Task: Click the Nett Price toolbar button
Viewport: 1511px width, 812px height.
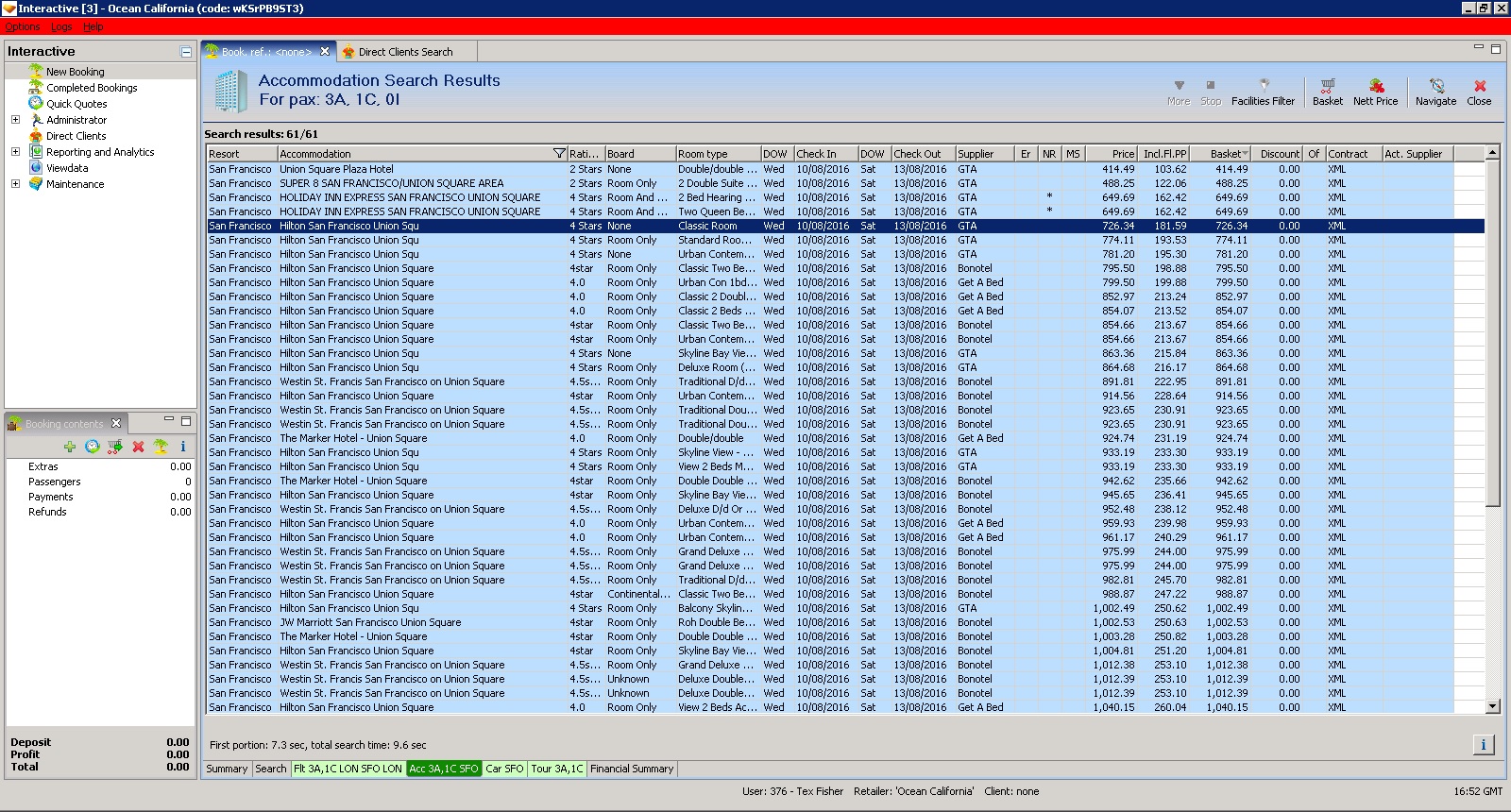Action: pyautogui.click(x=1375, y=92)
